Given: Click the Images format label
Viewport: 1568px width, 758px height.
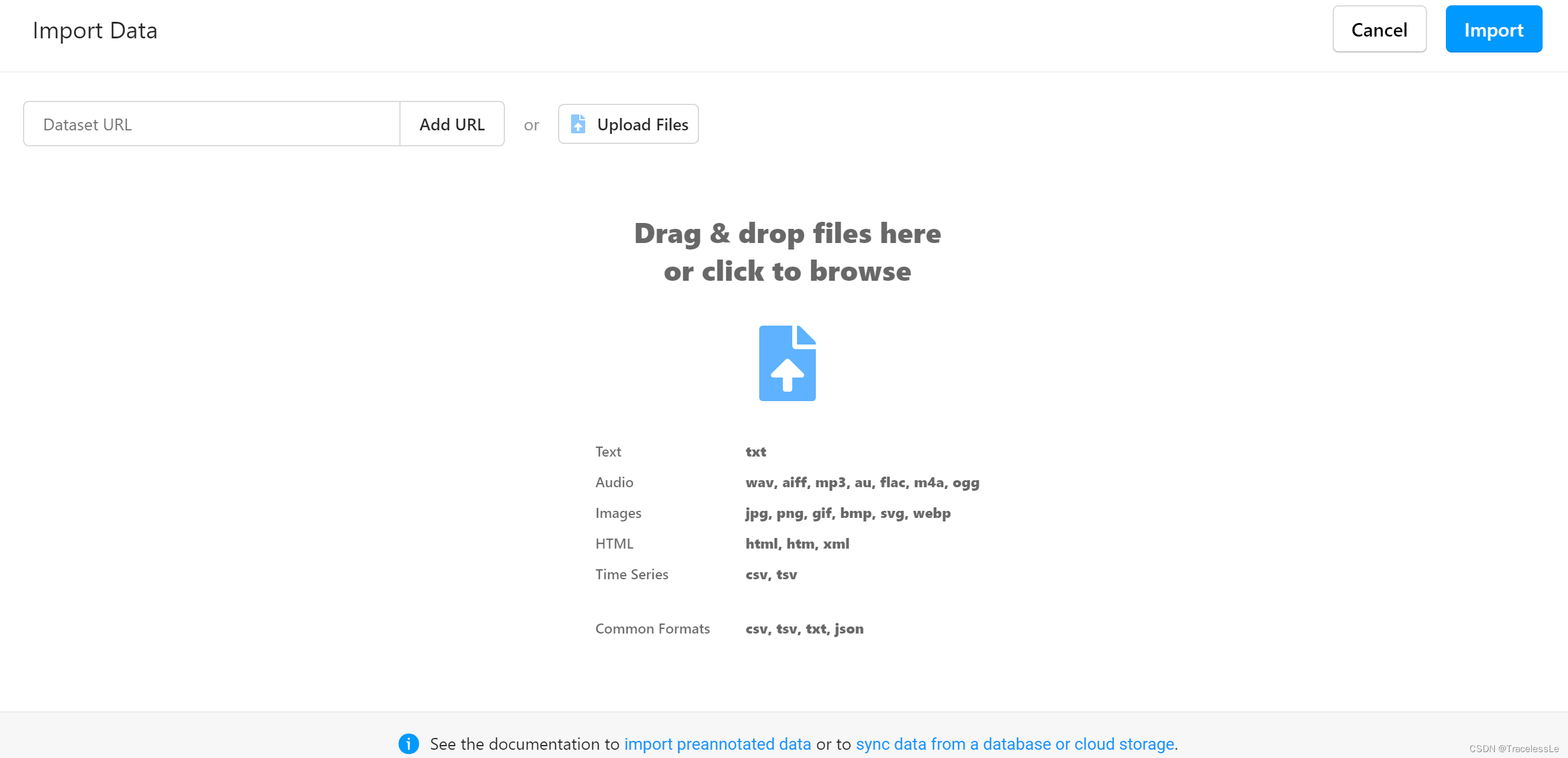Looking at the screenshot, I should click(x=618, y=513).
